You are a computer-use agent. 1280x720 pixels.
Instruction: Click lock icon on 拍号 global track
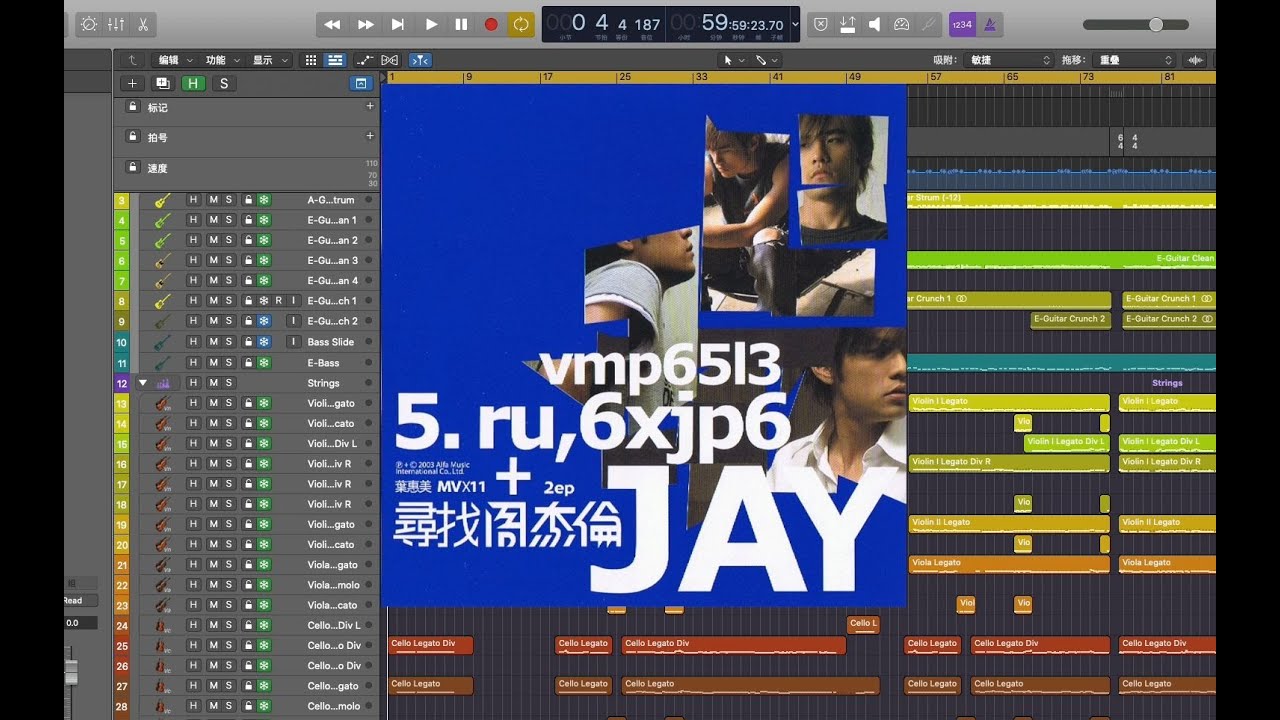[132, 136]
